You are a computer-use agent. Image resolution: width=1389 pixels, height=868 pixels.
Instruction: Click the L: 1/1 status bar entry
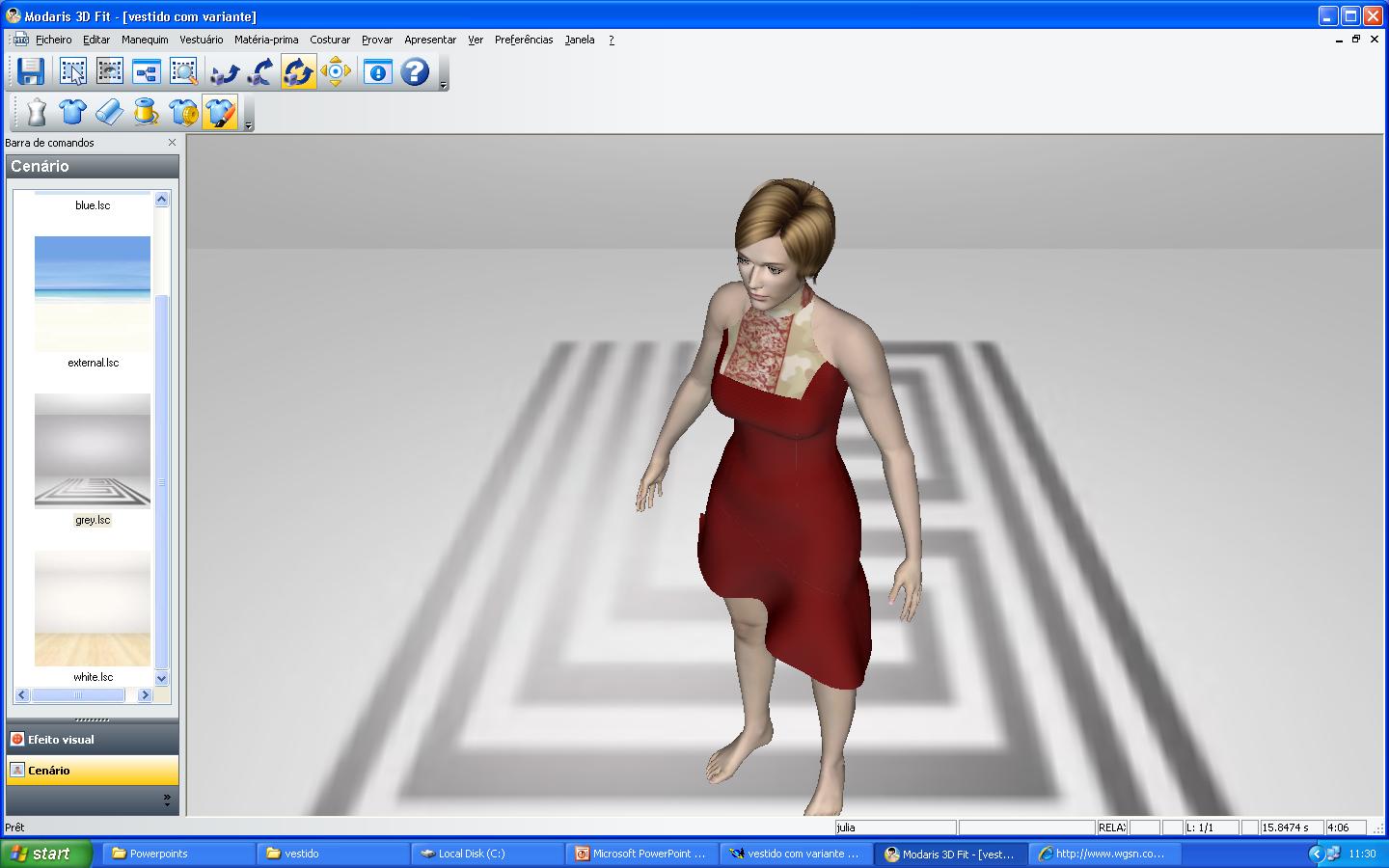coord(1211,827)
